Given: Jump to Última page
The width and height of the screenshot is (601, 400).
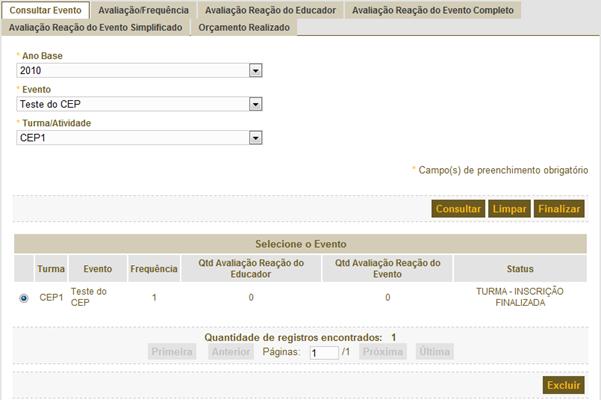Looking at the screenshot, I should [435, 352].
